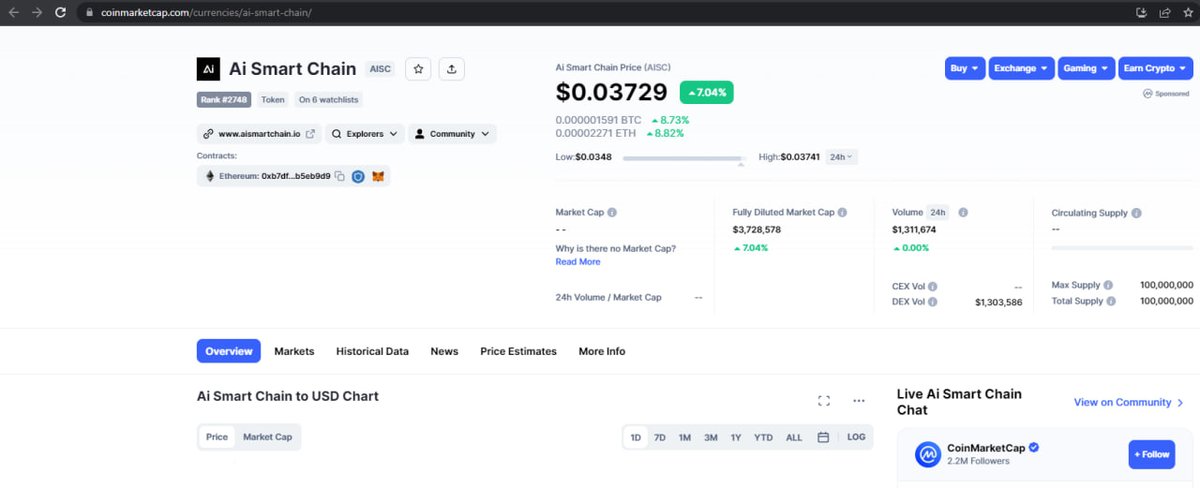Expand the Explorers dropdown
This screenshot has width=1200, height=488.
tap(365, 134)
